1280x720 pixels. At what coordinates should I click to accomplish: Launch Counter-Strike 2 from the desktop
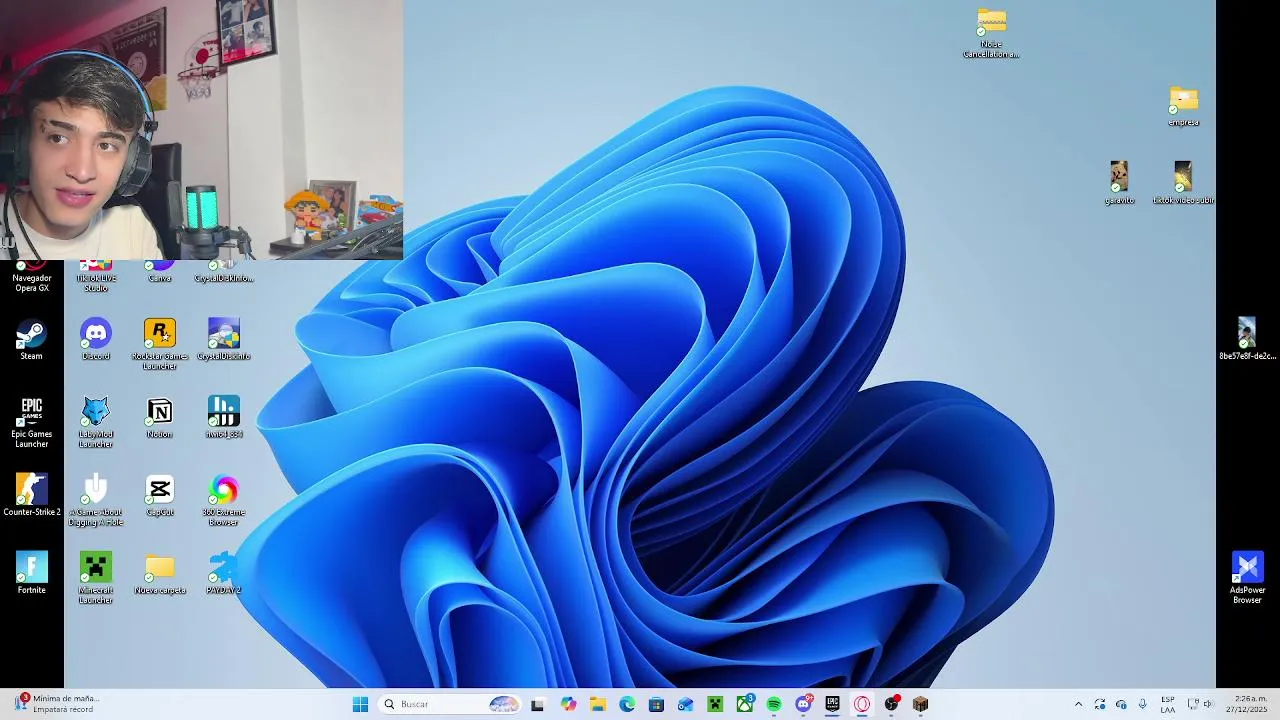pos(32,496)
